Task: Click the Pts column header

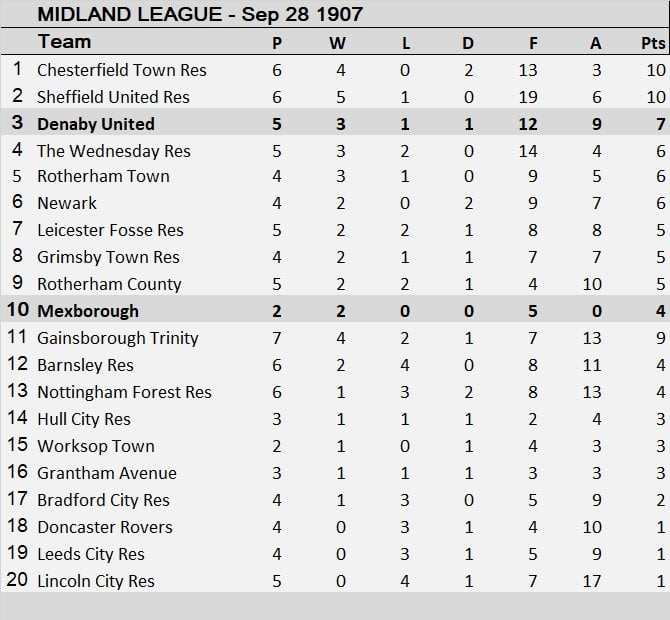Action: 652,43
